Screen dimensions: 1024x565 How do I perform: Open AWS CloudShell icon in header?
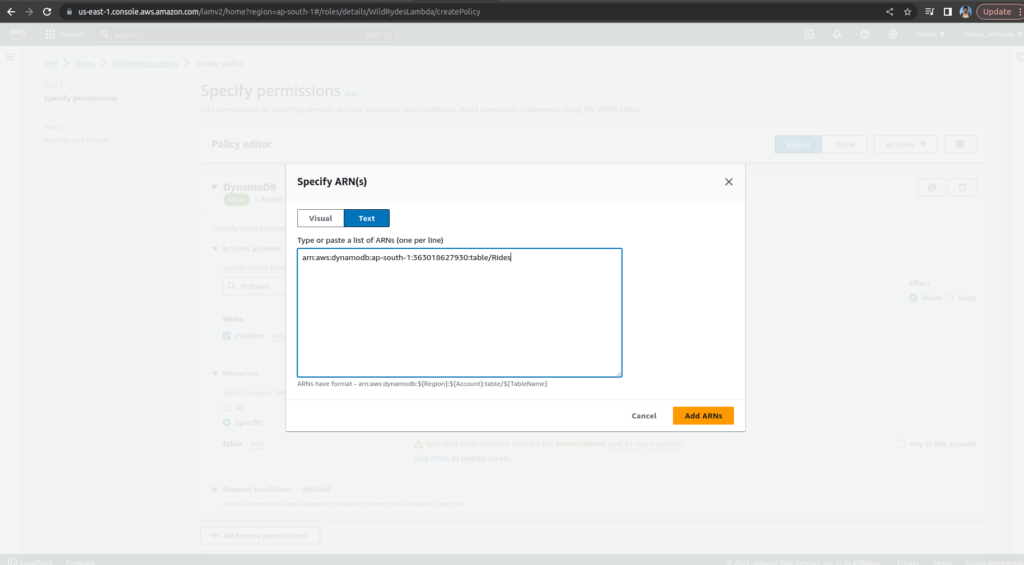(809, 34)
